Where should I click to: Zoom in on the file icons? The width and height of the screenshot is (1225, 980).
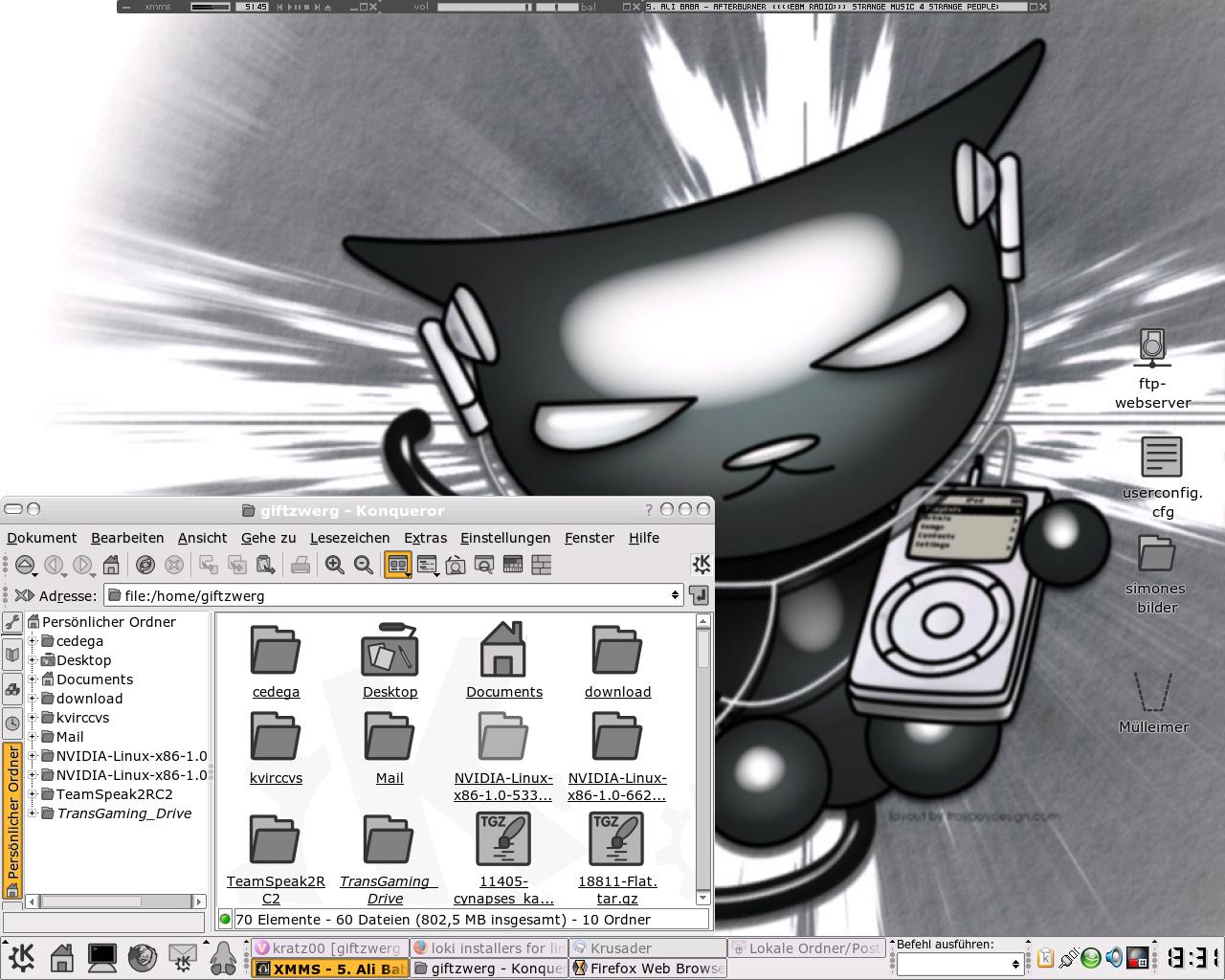(335, 565)
